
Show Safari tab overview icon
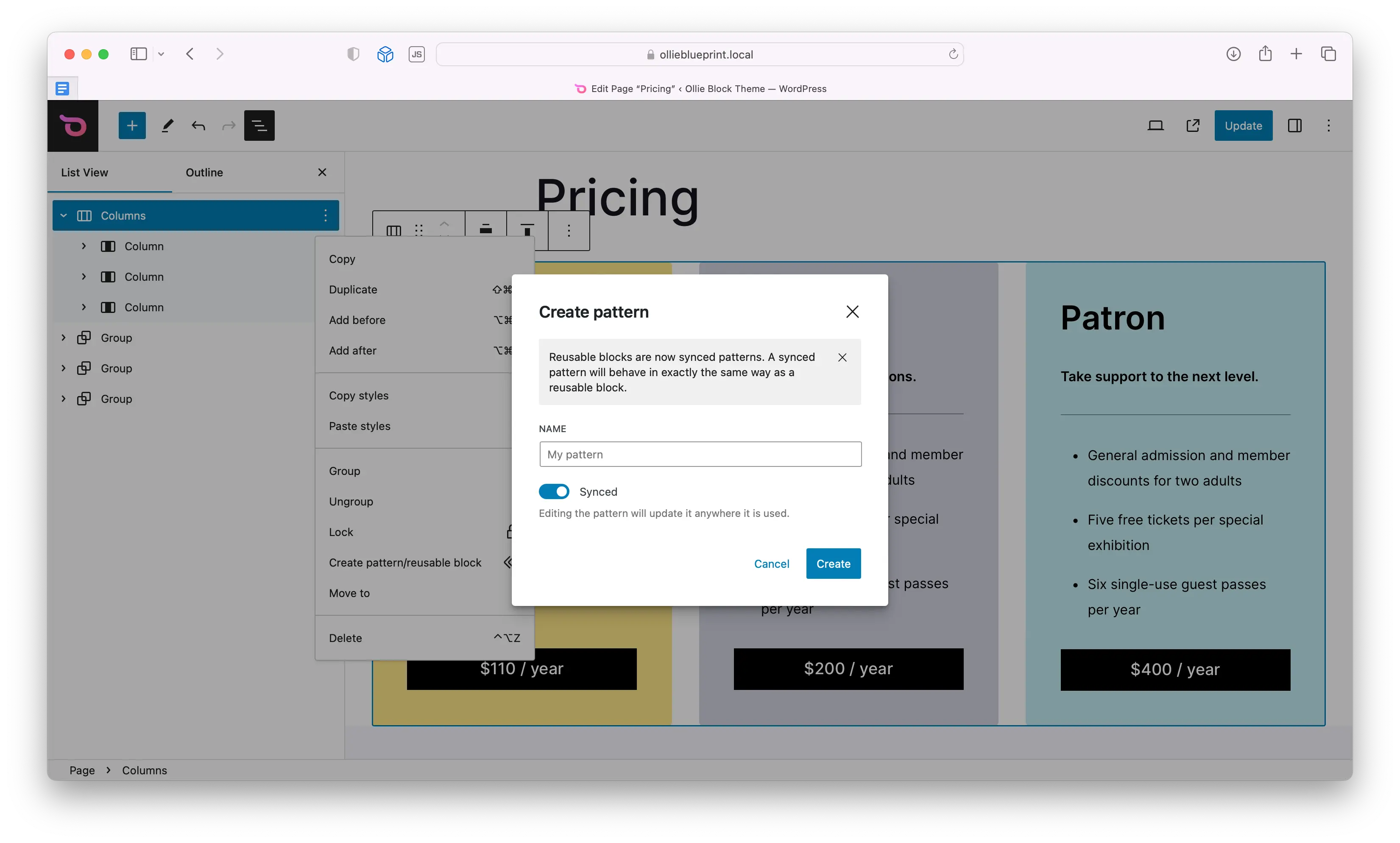(1328, 54)
